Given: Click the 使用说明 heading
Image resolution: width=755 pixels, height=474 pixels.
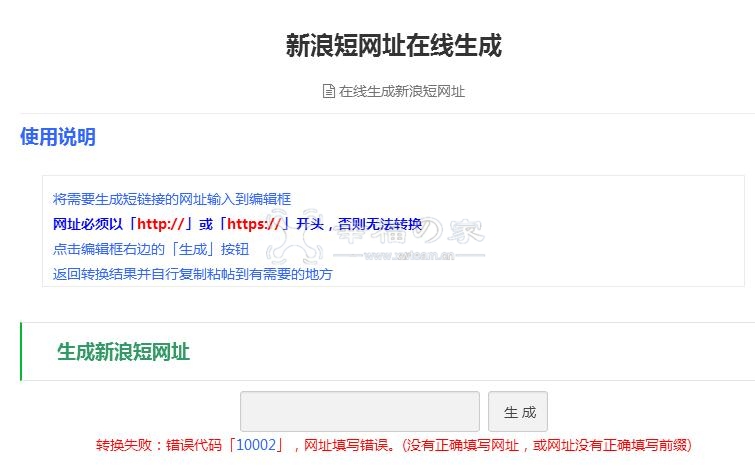Looking at the screenshot, I should tap(58, 137).
